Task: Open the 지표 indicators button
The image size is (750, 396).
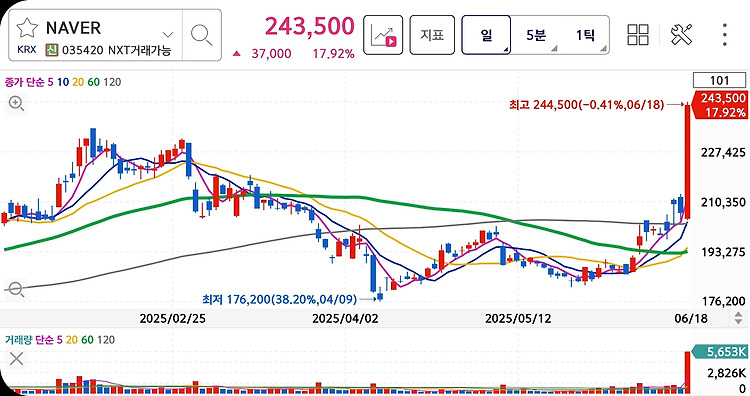Action: click(432, 35)
